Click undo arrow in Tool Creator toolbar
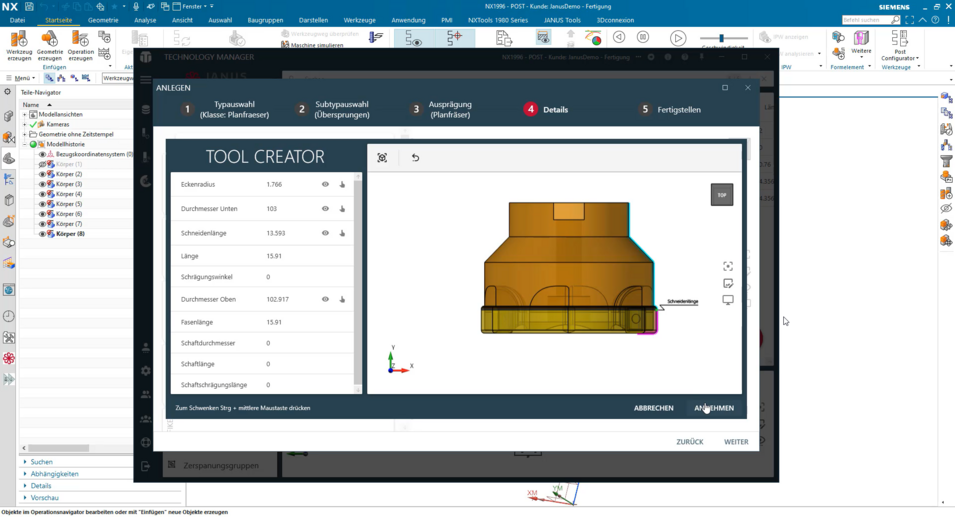The image size is (955, 517). coord(415,158)
